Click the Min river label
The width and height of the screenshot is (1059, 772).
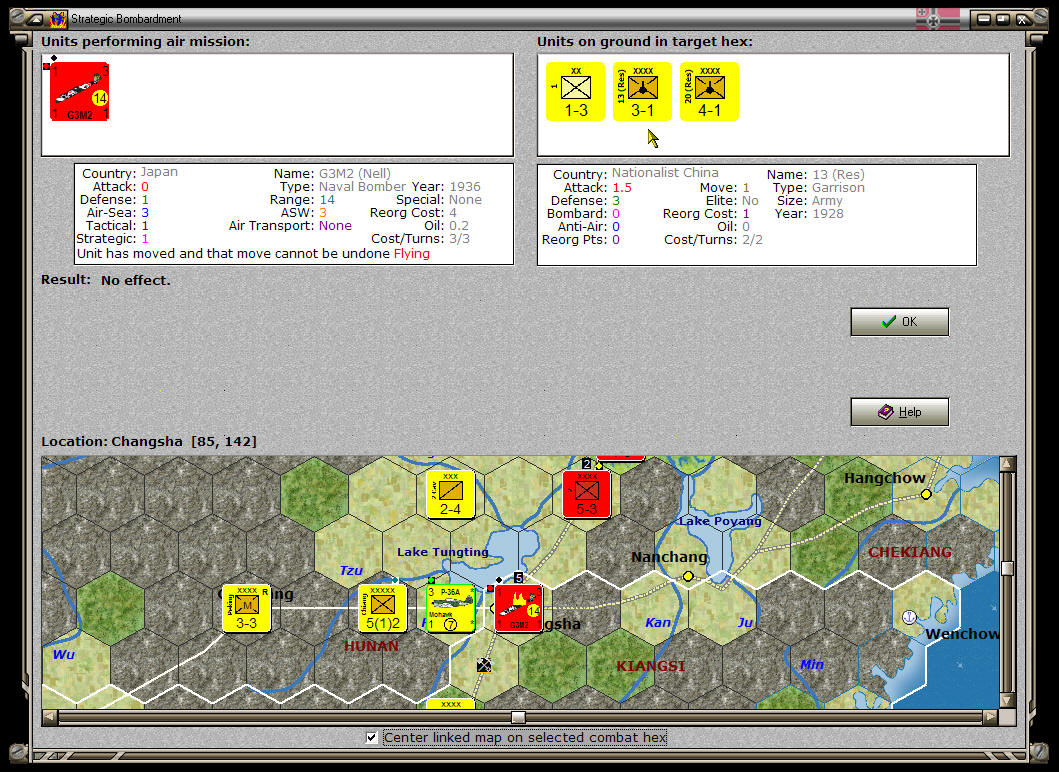(812, 665)
